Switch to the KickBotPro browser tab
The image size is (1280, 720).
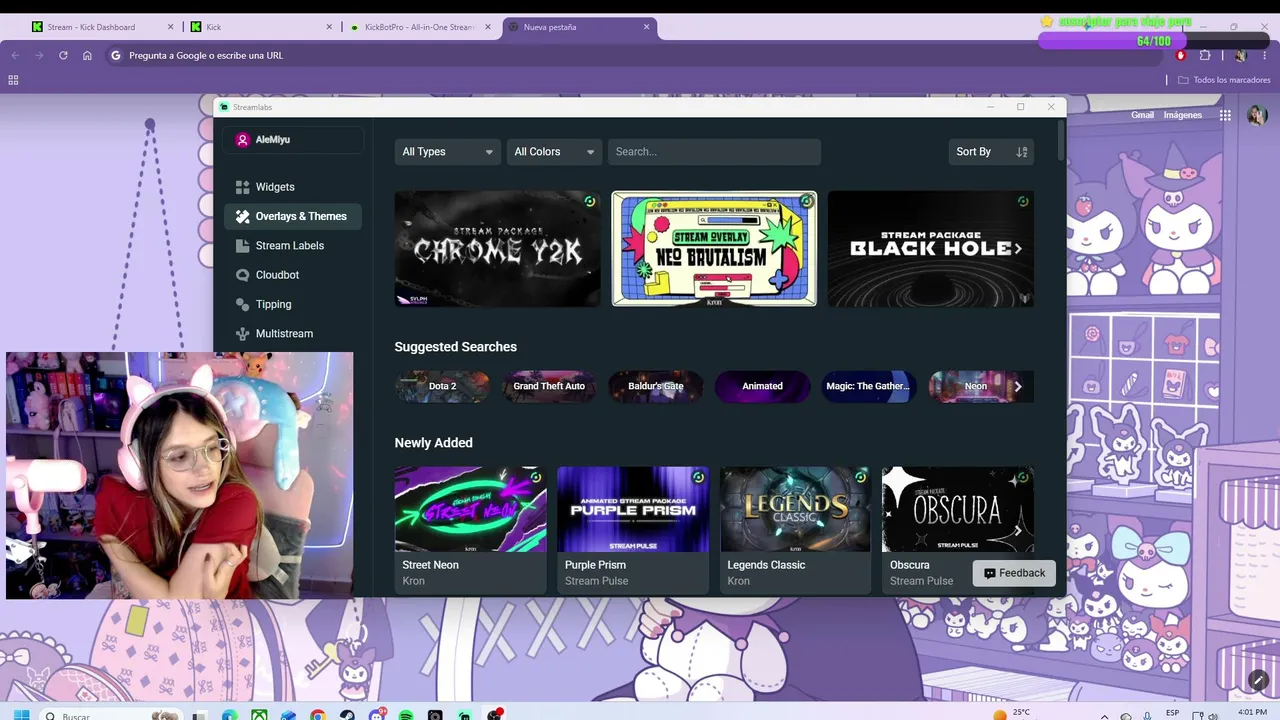pyautogui.click(x=420, y=27)
